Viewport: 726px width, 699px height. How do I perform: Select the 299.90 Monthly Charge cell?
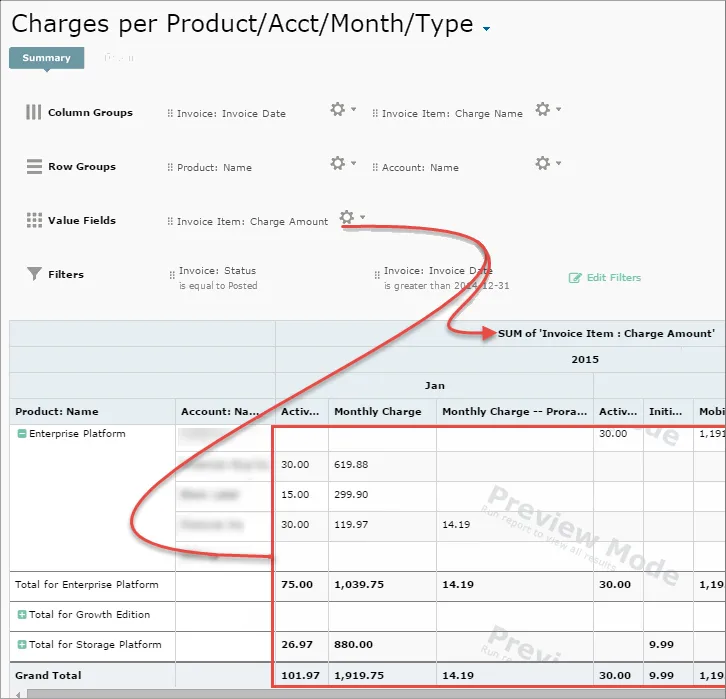pos(382,495)
